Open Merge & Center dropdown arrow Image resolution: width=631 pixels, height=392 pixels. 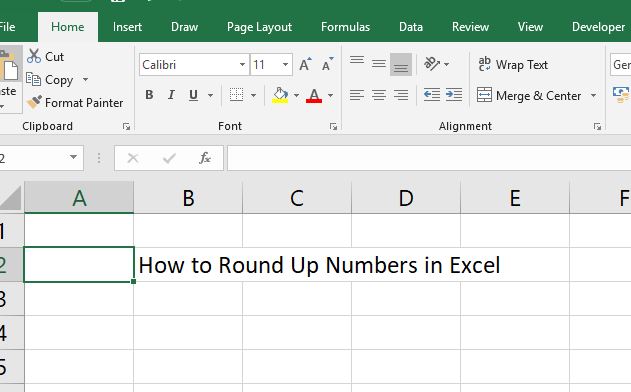tap(593, 96)
